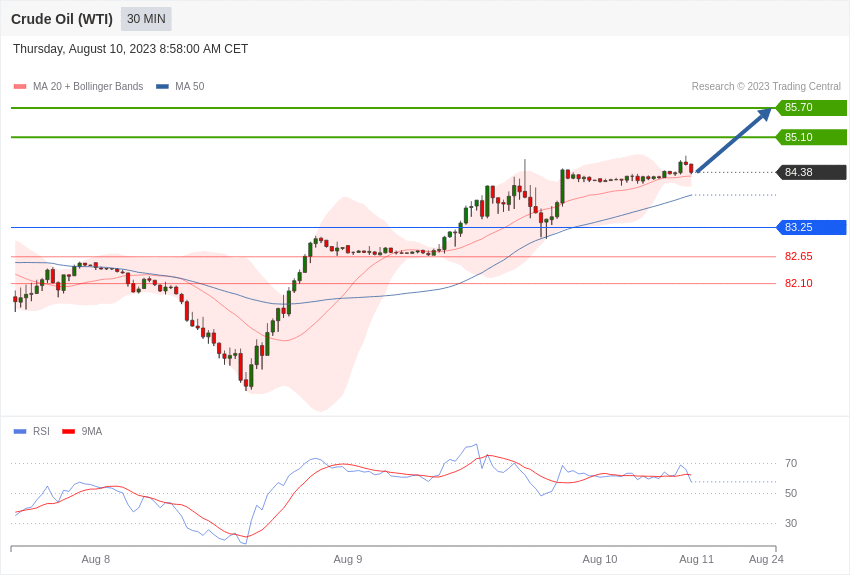Click the blue upward trend arrow

734,140
